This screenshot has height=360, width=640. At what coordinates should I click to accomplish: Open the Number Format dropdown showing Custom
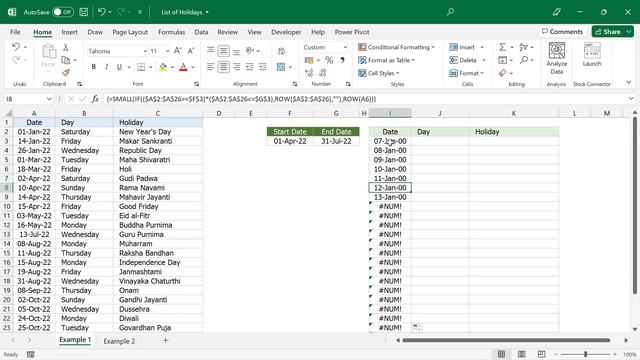[x=345, y=47]
